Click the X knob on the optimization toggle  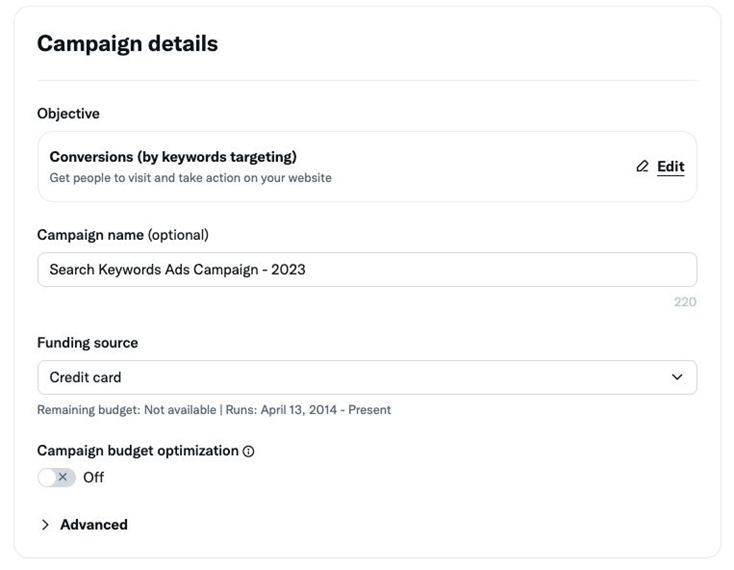pos(63,477)
